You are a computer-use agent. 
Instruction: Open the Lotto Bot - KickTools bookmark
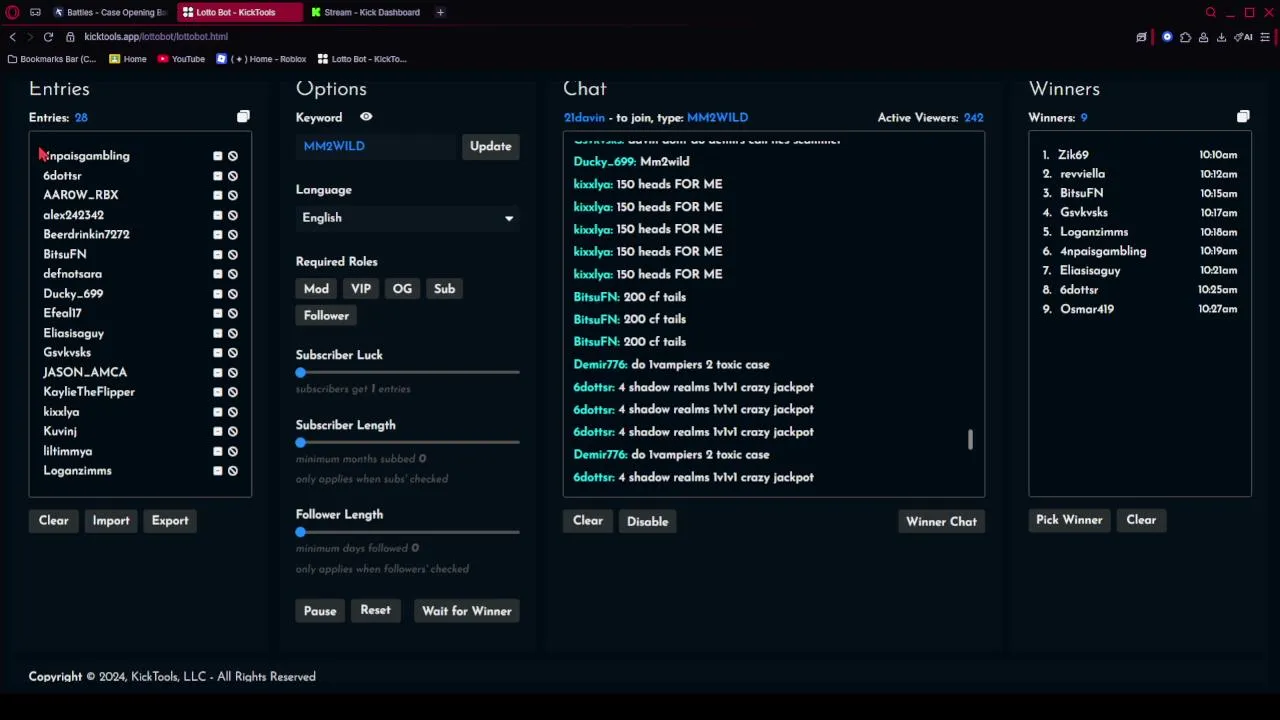click(362, 59)
